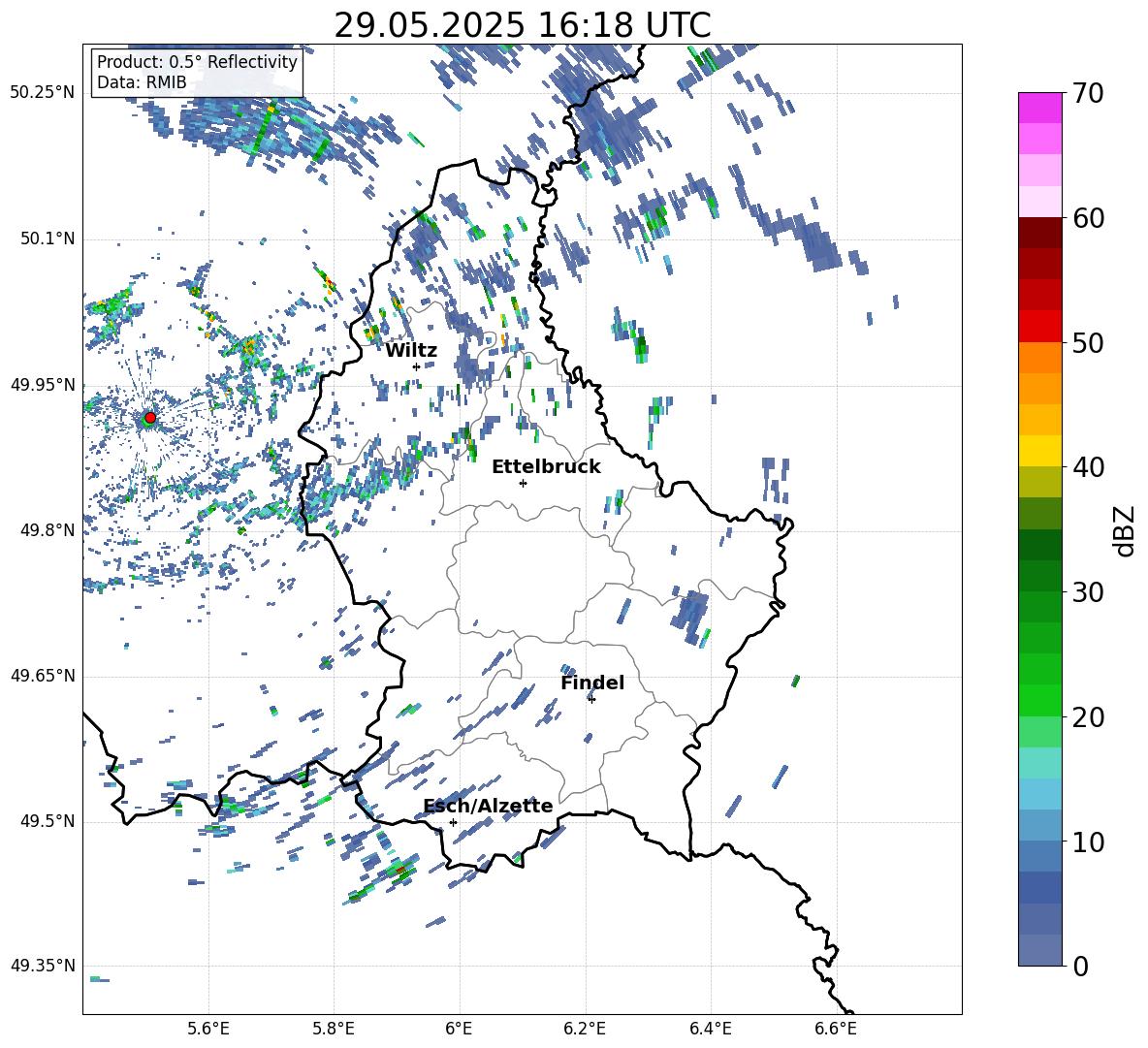The image size is (1148, 1048).
Task: Click the 6.4°E longitude label
Action: (x=710, y=1029)
